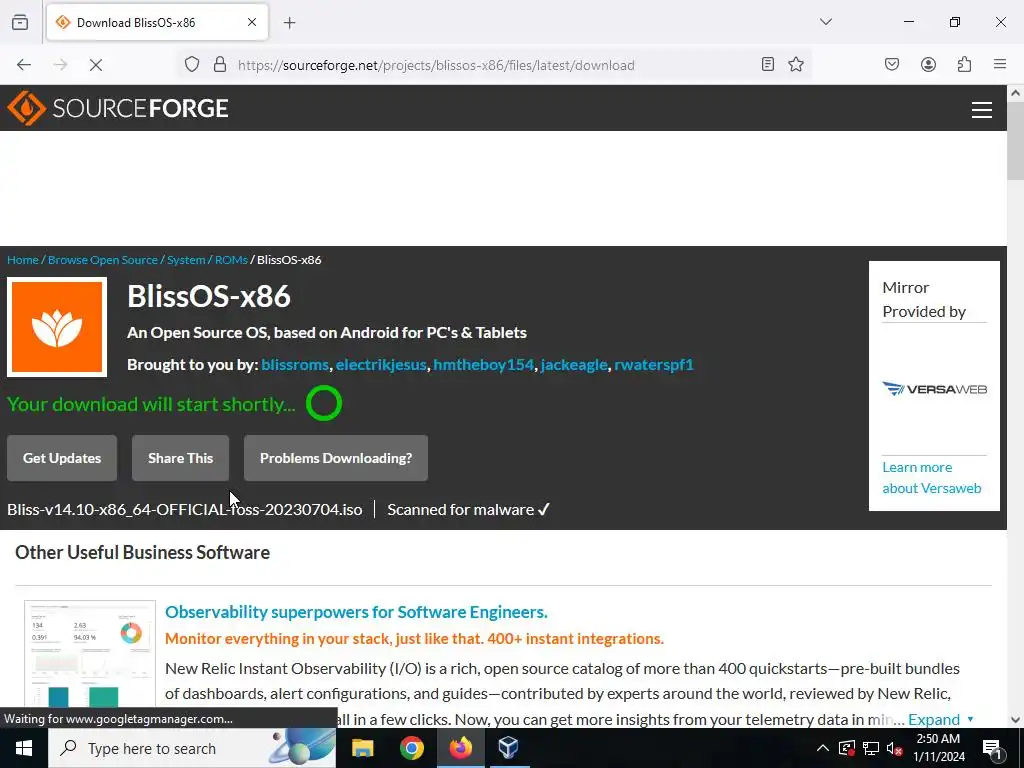Bookmark this page with star icon

point(796,65)
